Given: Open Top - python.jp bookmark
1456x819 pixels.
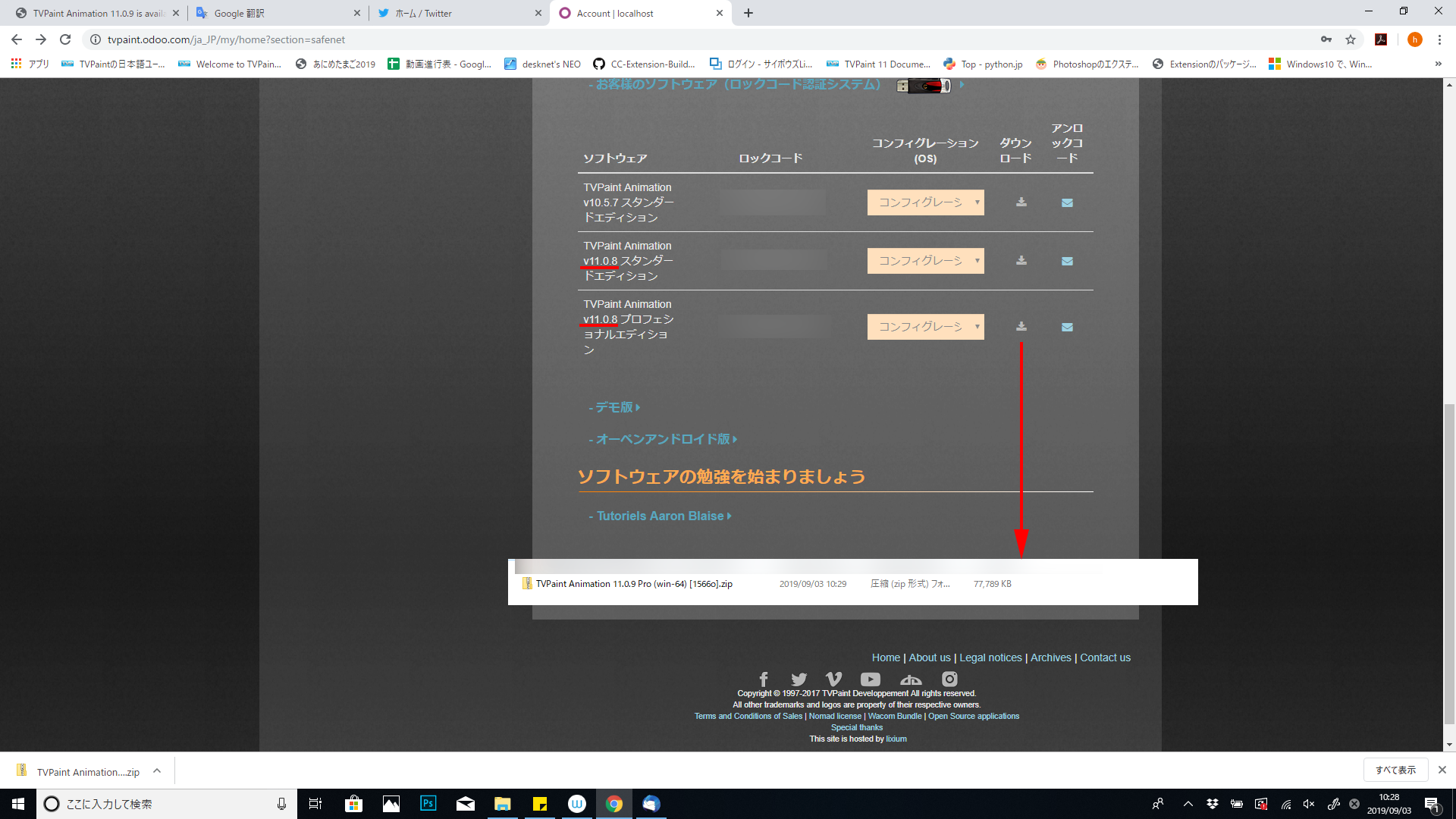Looking at the screenshot, I should 983,64.
